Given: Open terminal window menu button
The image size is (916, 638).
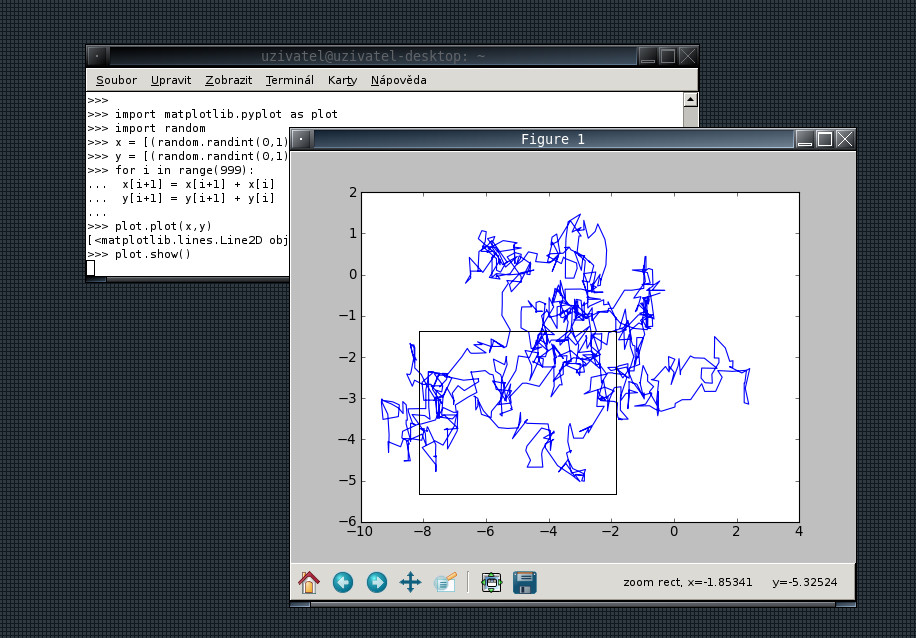Looking at the screenshot, I should click(97, 56).
